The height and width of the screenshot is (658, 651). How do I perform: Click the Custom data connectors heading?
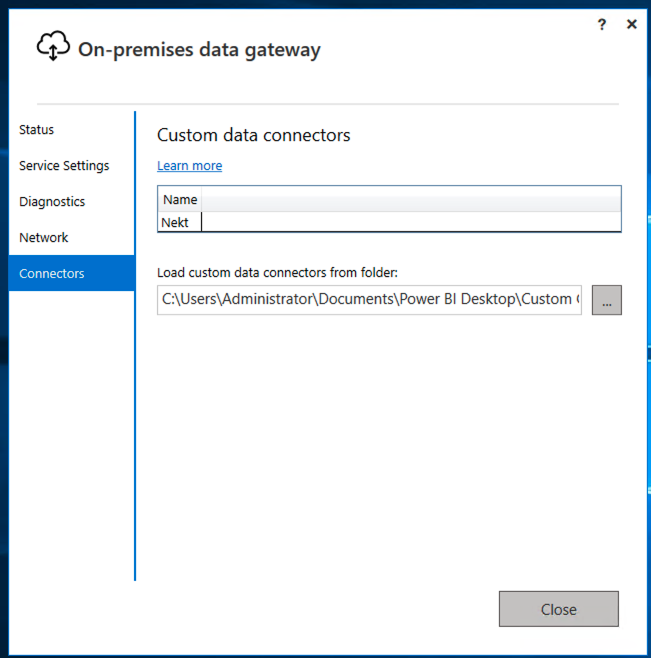(x=254, y=135)
